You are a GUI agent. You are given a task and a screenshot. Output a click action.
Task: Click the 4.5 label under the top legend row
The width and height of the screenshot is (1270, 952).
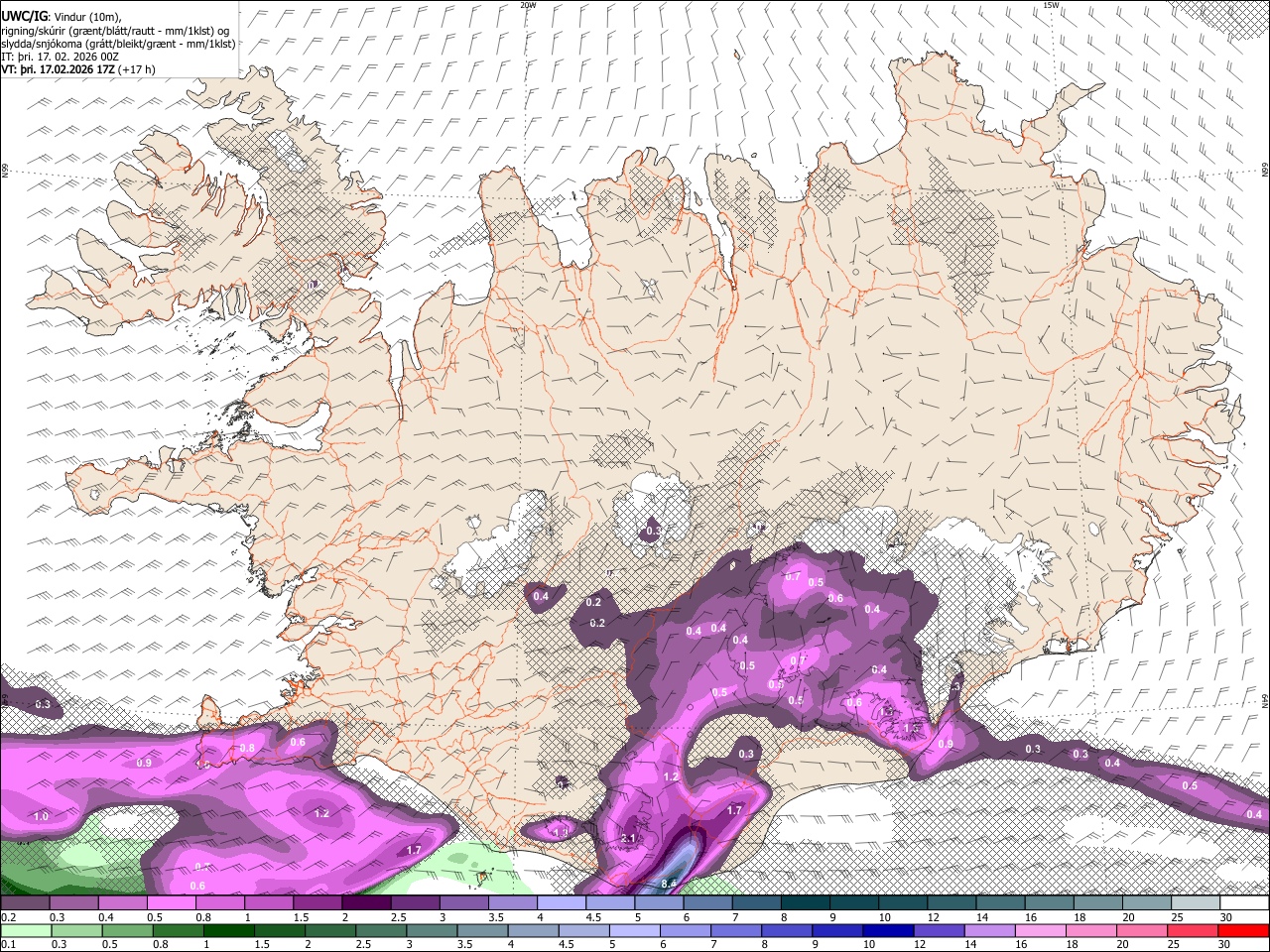[x=593, y=917]
